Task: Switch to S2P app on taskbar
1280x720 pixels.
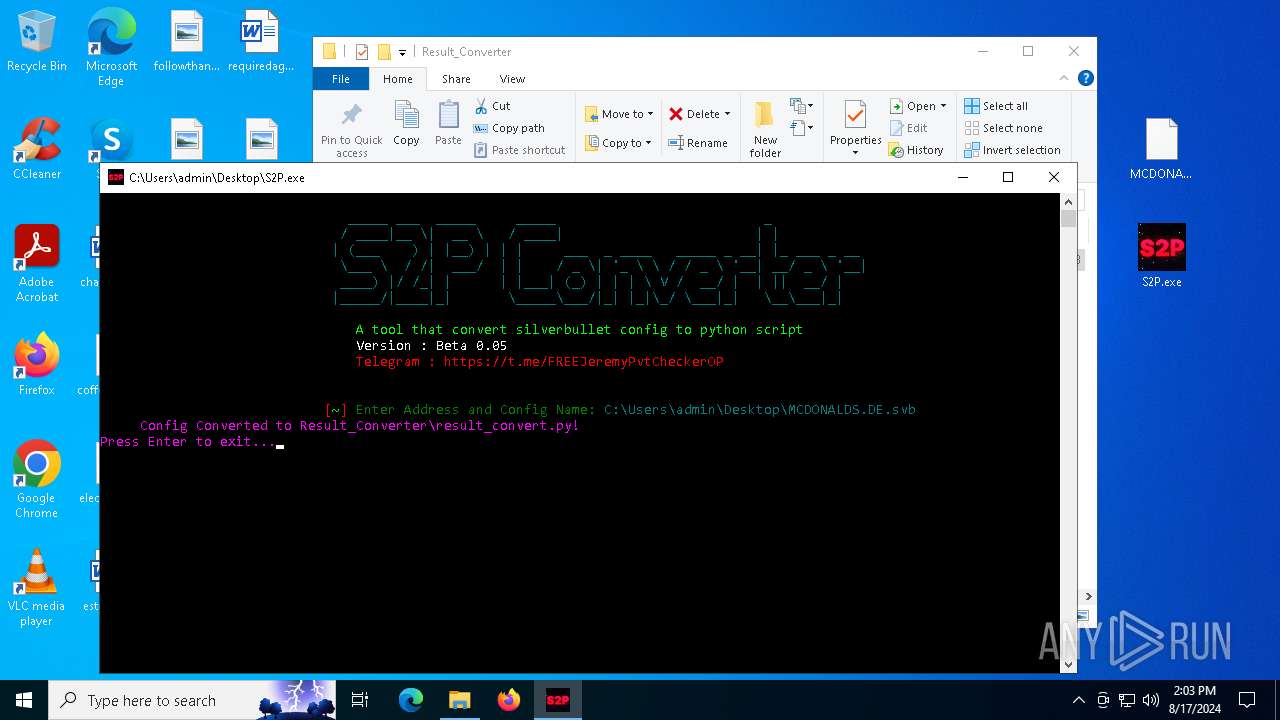Action: (x=558, y=700)
